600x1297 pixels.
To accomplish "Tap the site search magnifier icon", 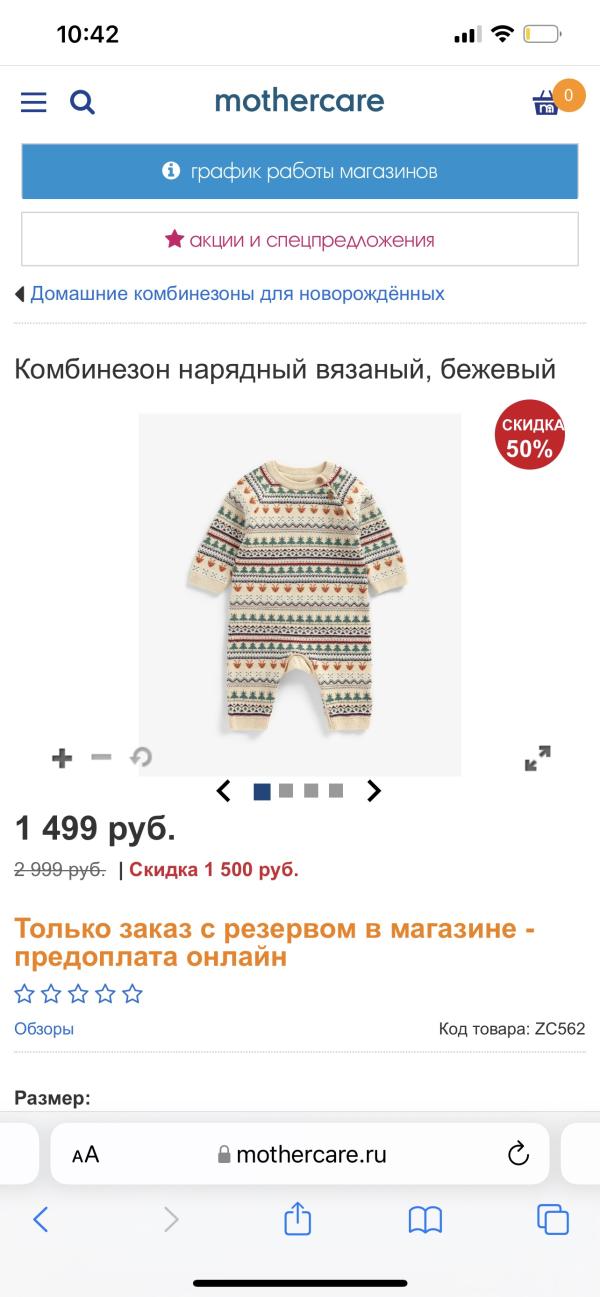I will tap(82, 102).
